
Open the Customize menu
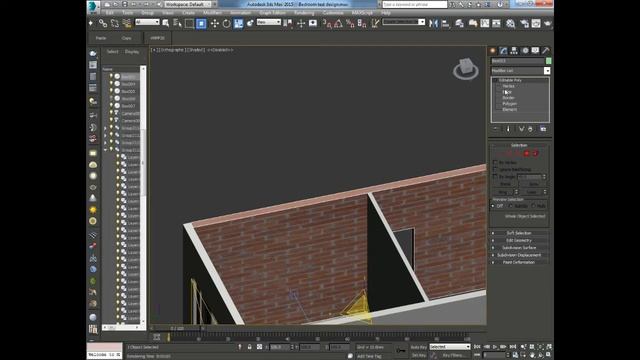click(x=333, y=13)
